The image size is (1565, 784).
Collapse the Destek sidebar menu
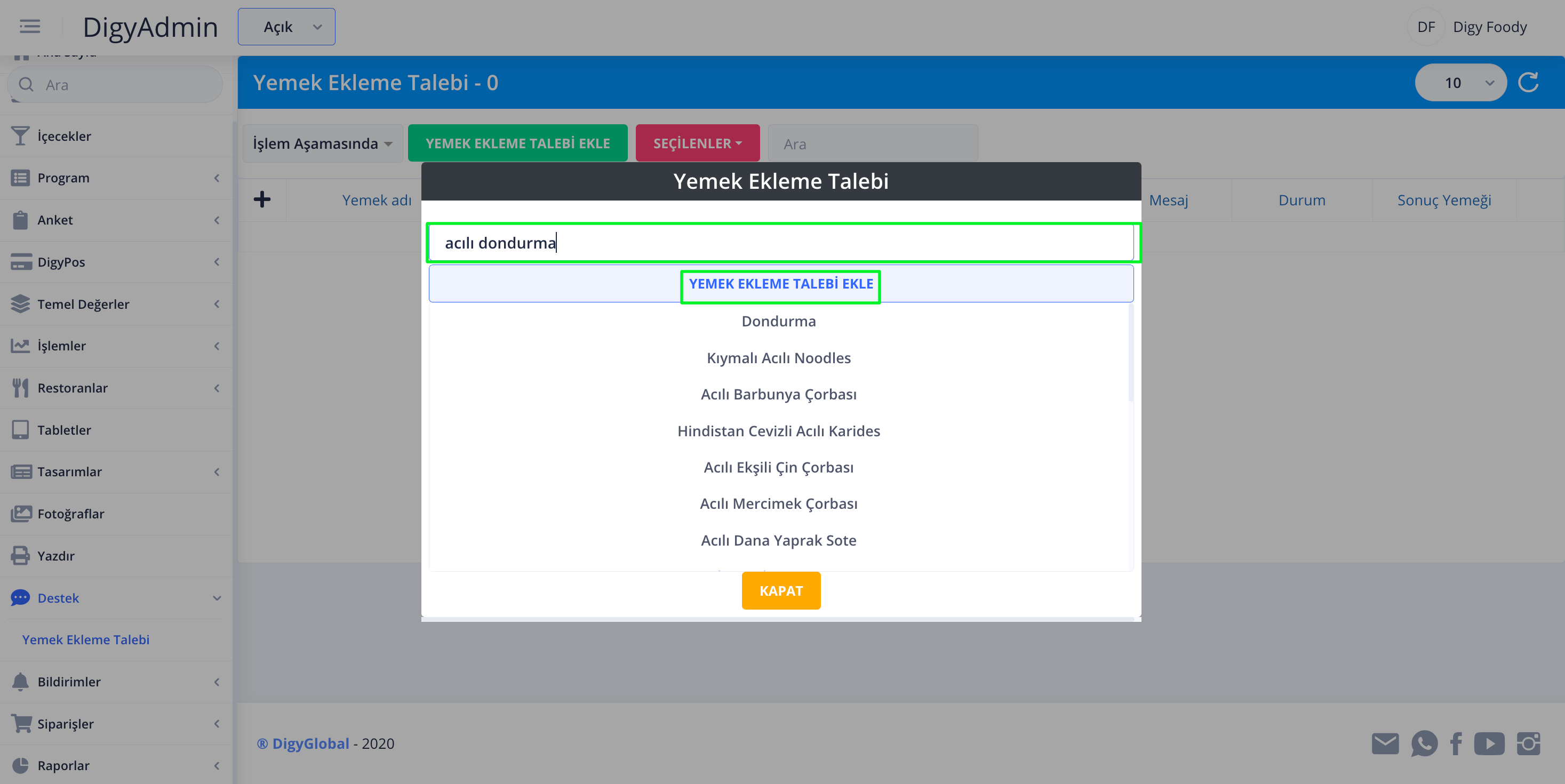[115, 597]
